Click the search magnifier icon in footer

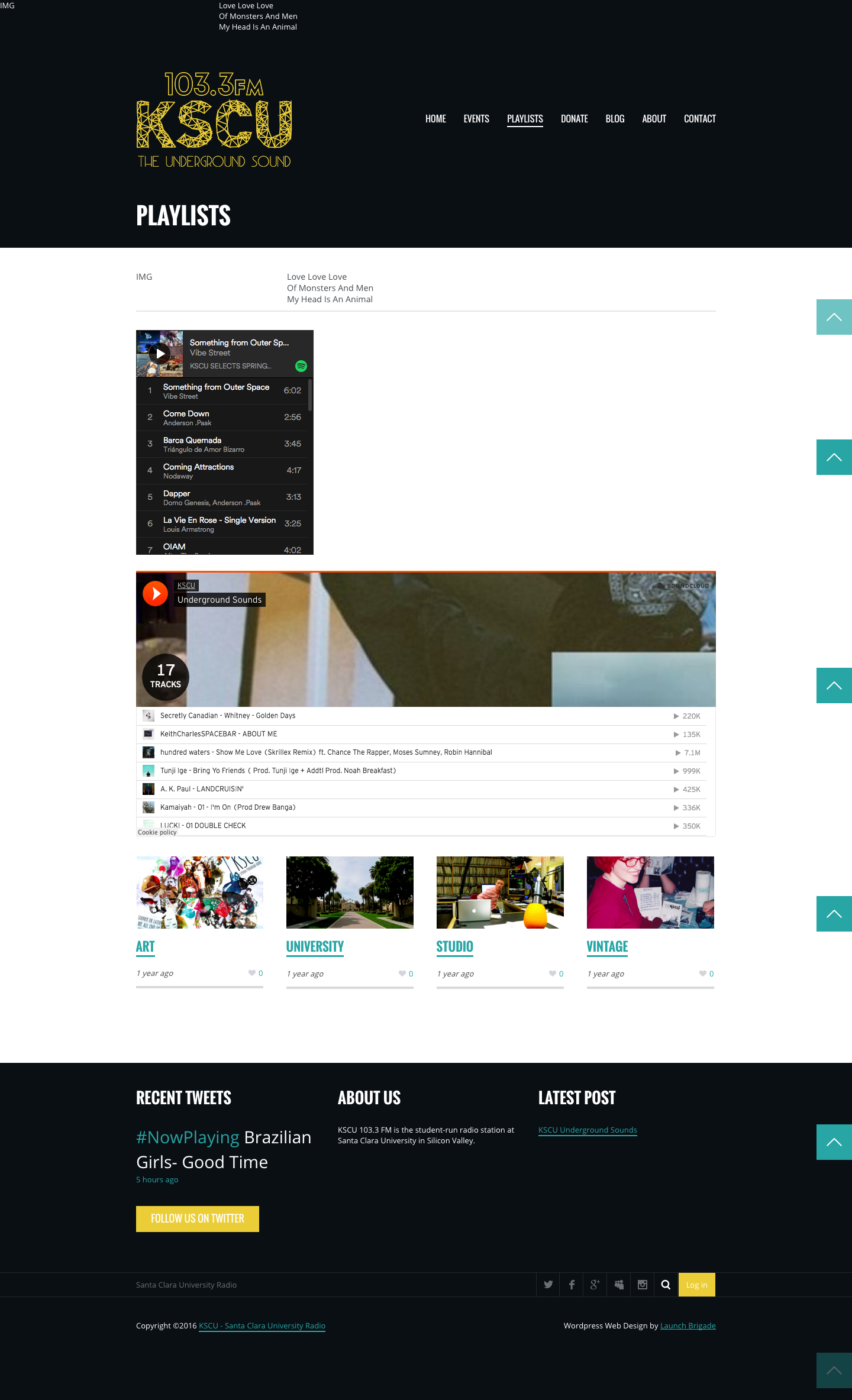(x=666, y=1285)
